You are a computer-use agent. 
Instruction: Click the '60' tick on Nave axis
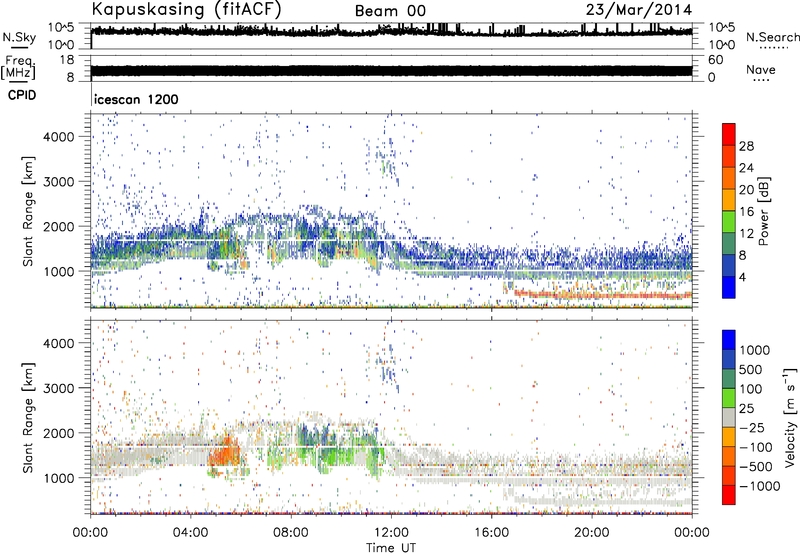[715, 60]
